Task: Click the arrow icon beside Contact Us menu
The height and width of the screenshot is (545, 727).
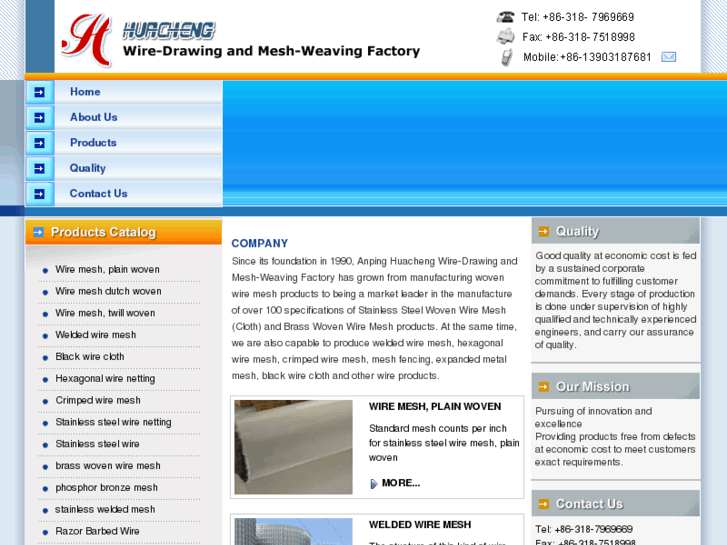Action: [39, 194]
